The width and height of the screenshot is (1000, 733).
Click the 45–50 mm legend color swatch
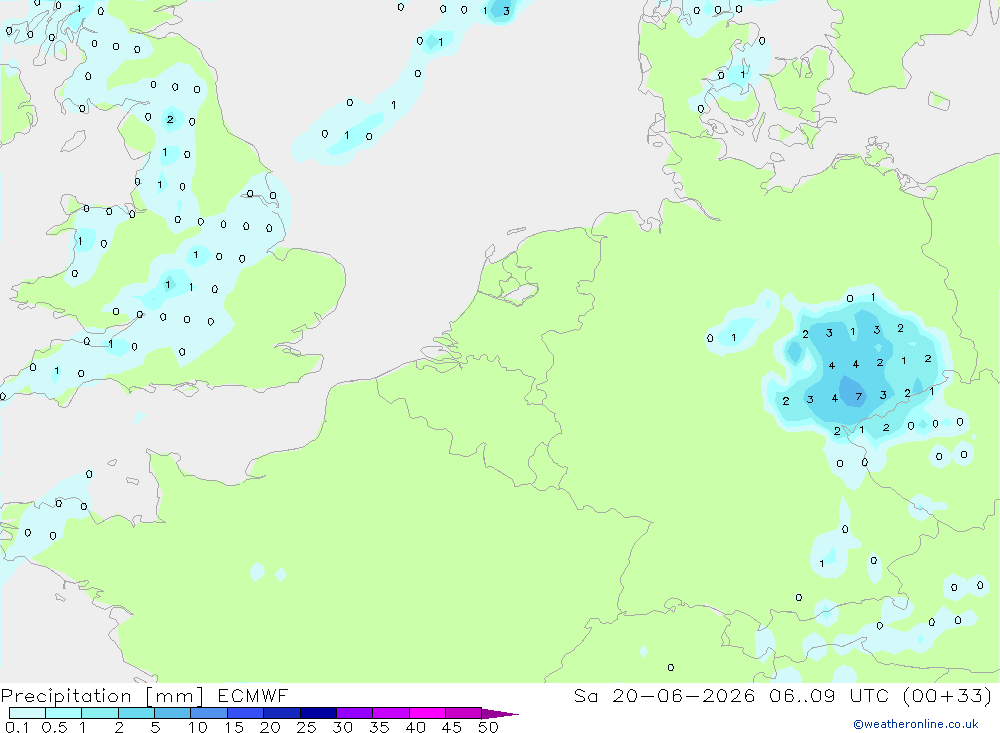[x=463, y=713]
